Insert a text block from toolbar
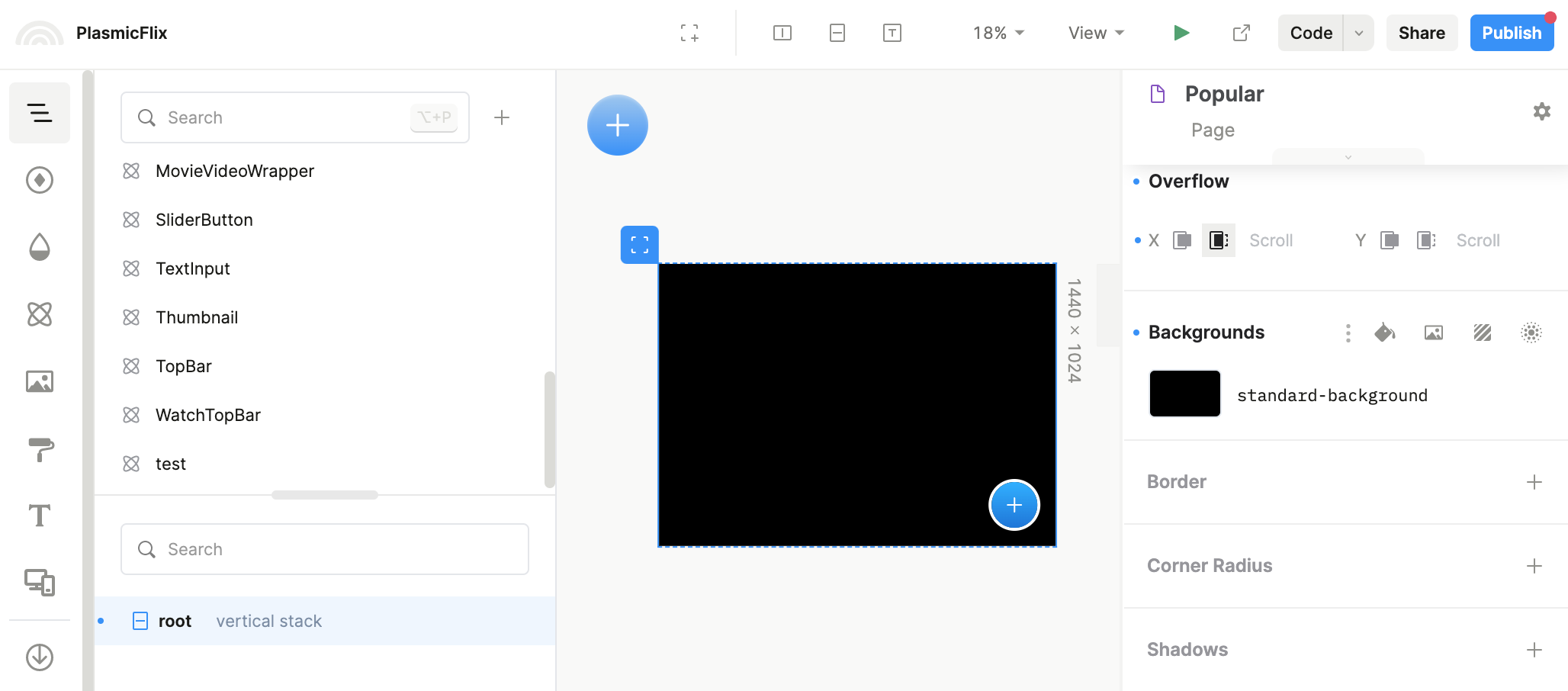Viewport: 1568px width, 691px height. [892, 33]
